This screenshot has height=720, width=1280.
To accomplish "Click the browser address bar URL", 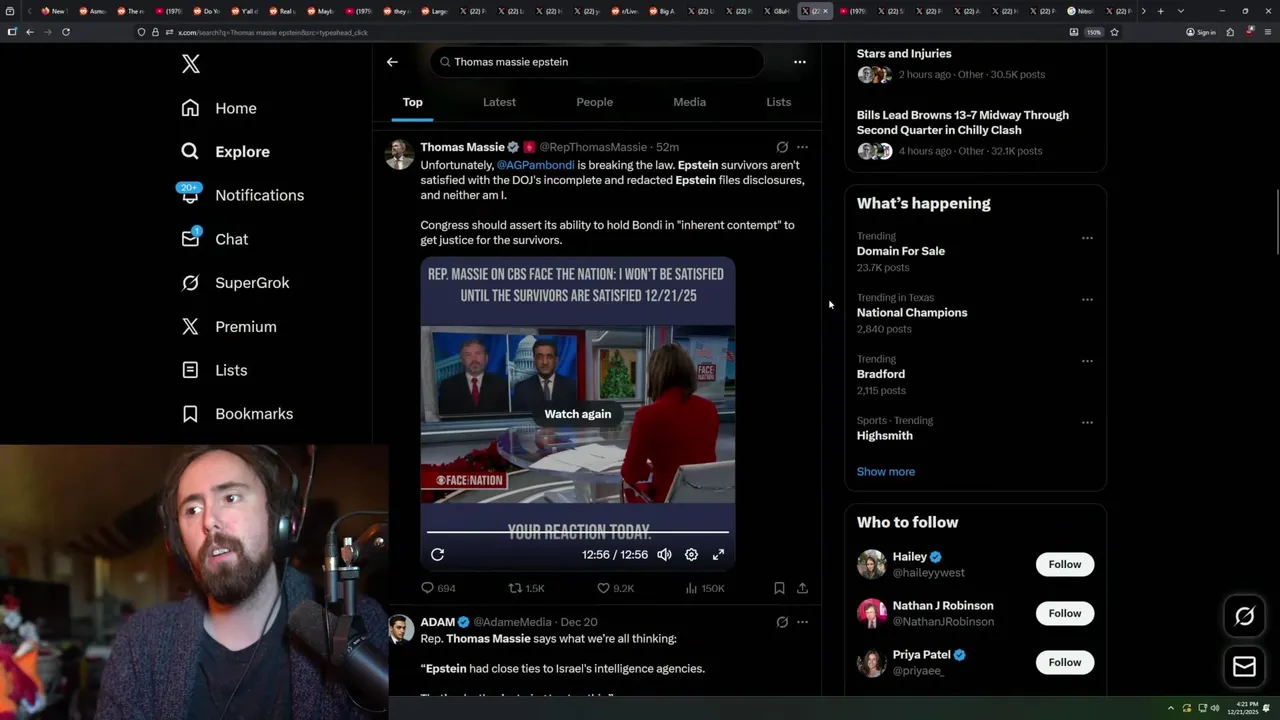I will tap(272, 32).
